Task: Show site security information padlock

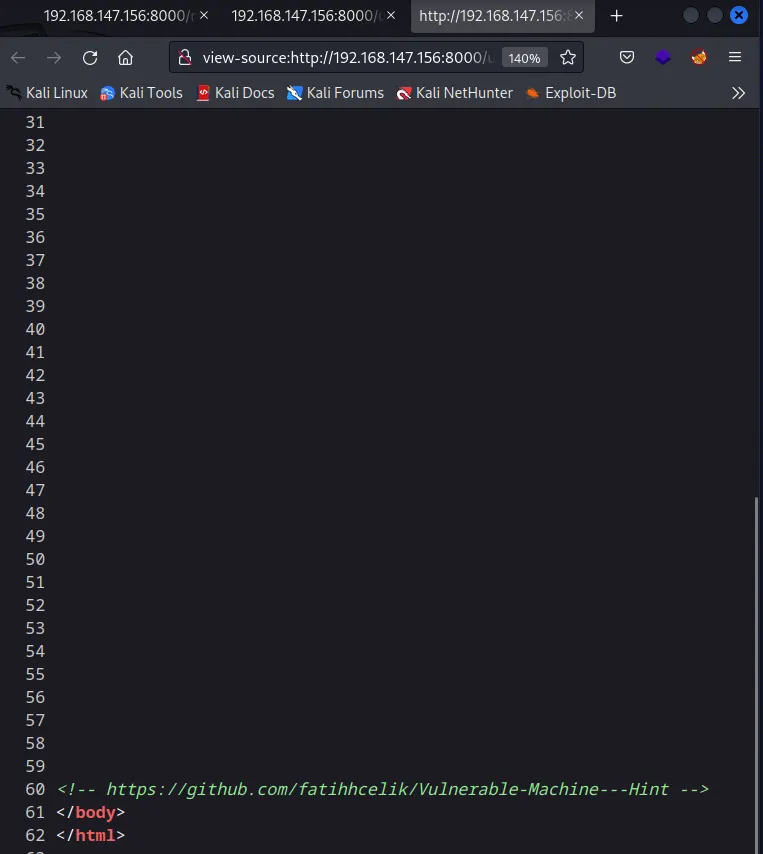Action: [x=185, y=57]
